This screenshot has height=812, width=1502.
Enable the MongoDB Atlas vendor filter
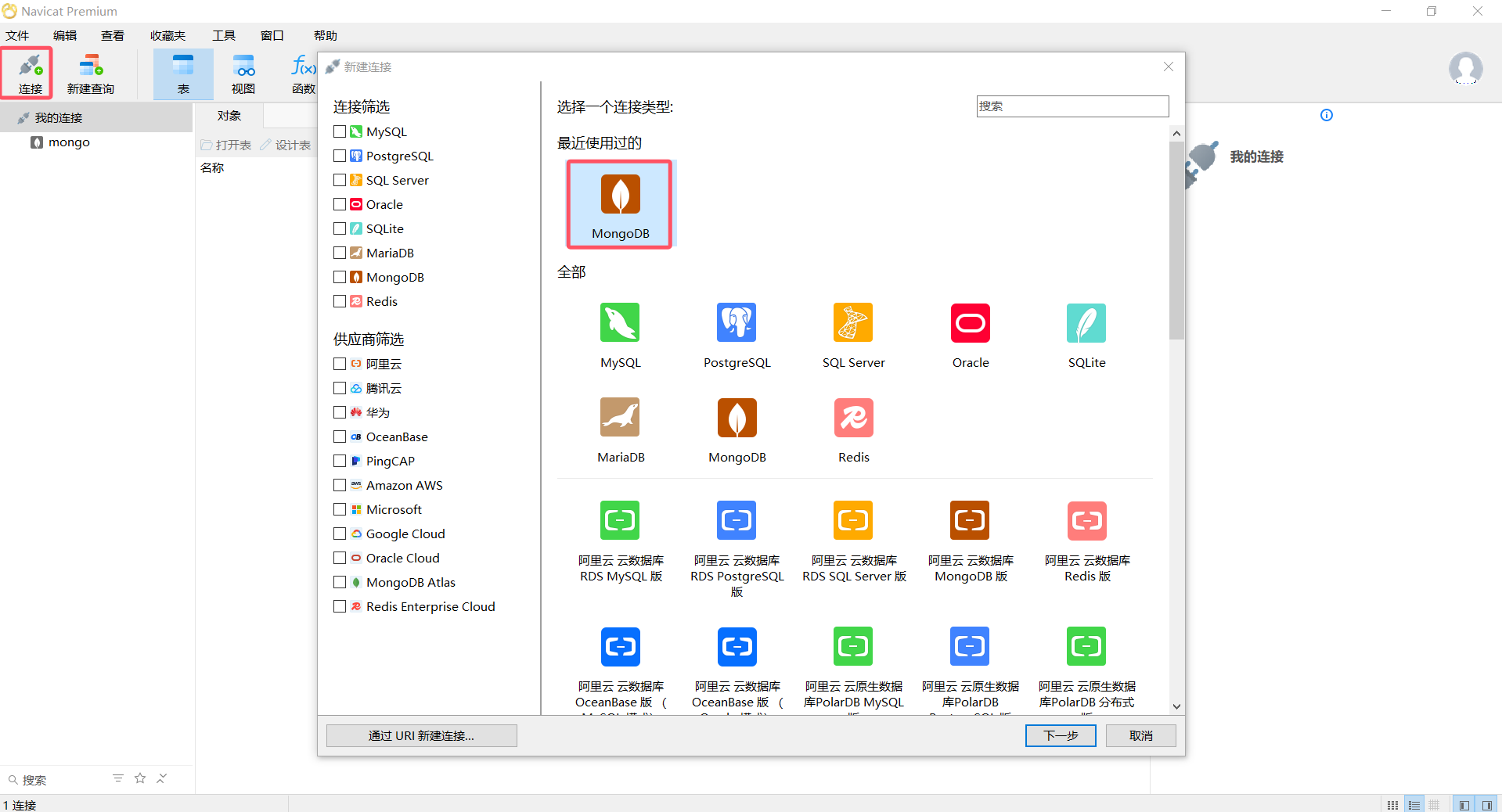click(340, 582)
